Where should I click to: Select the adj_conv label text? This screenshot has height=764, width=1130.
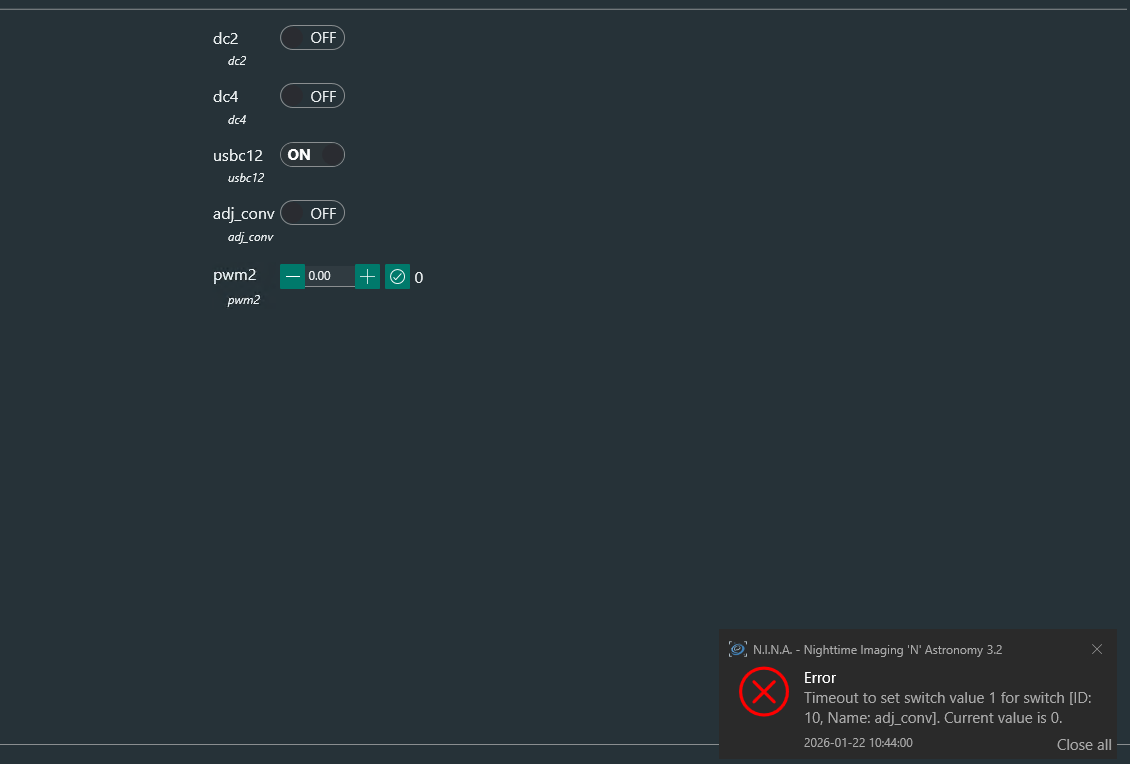tap(244, 214)
